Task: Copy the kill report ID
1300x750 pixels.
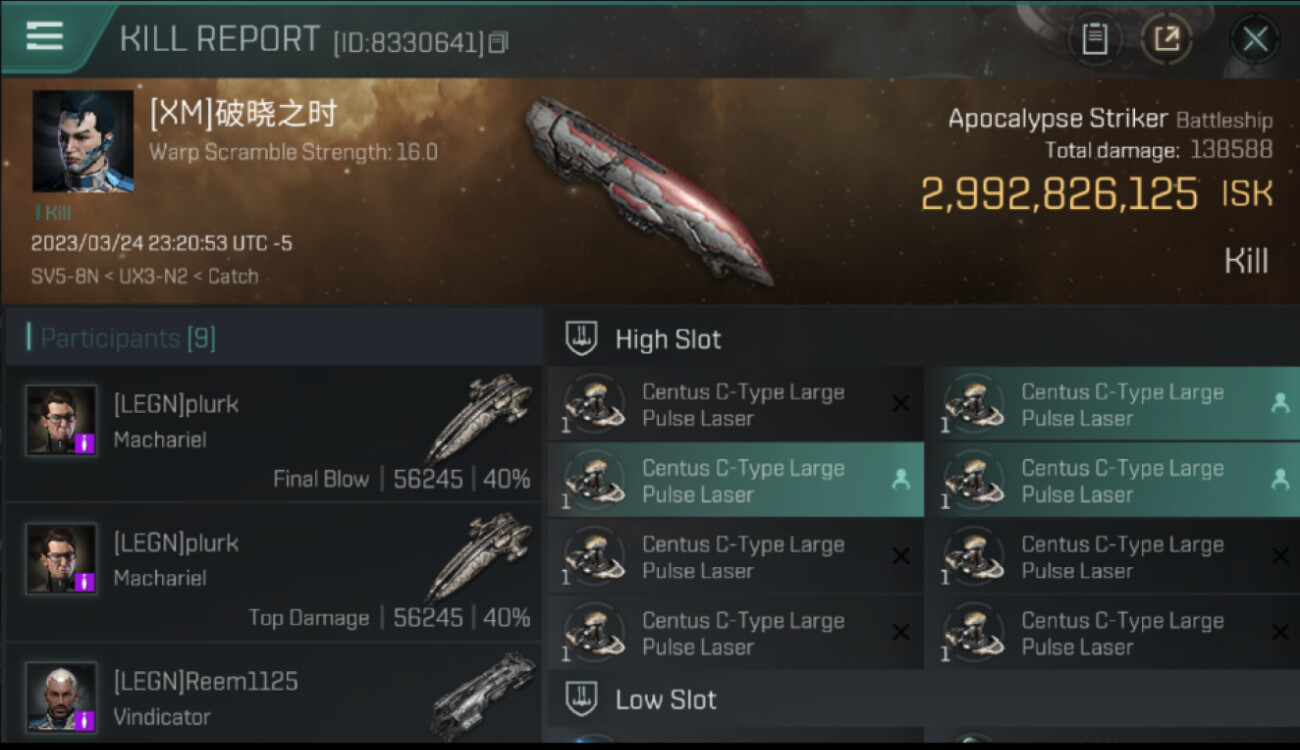Action: (499, 42)
